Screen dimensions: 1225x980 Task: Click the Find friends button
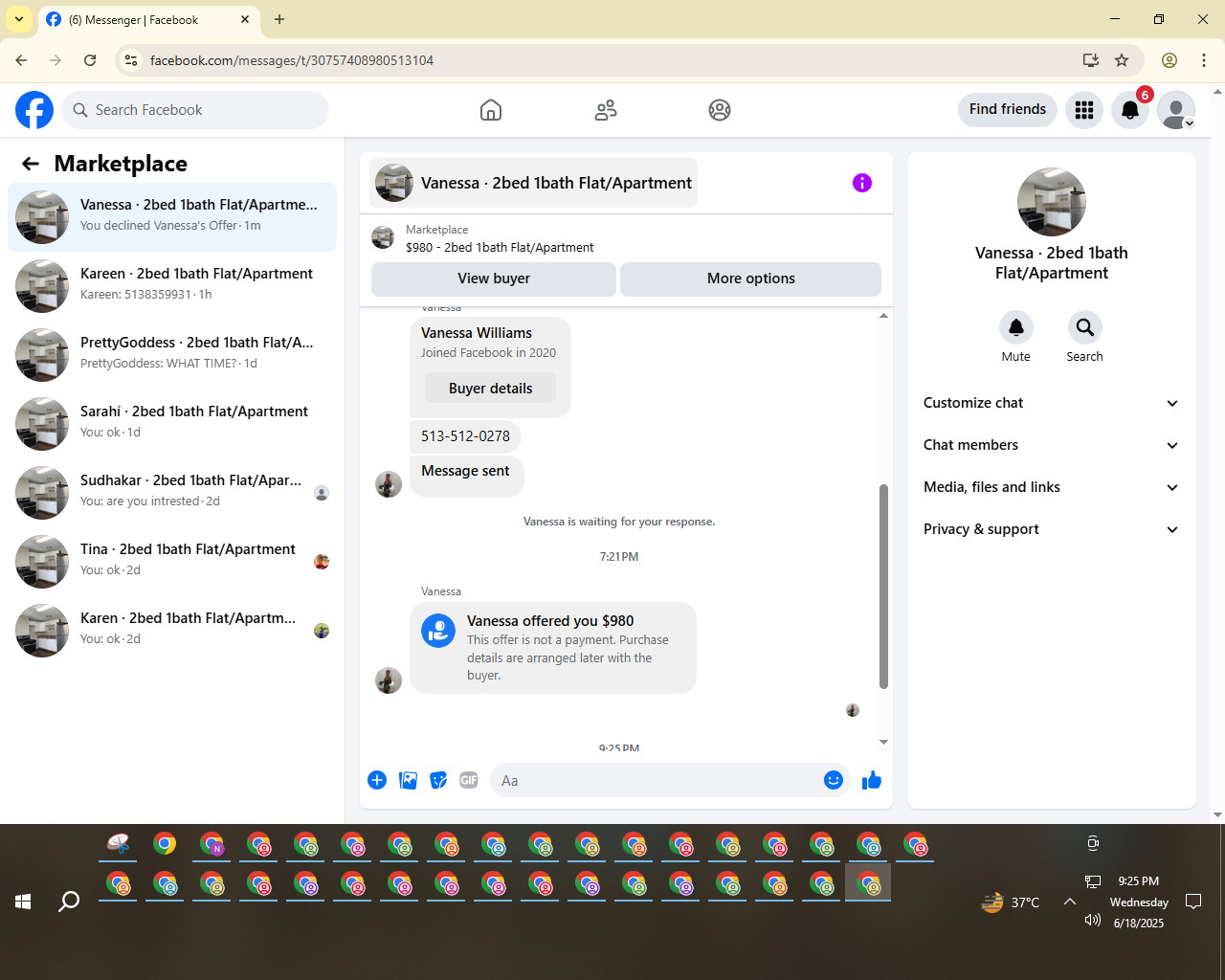[x=1008, y=110]
